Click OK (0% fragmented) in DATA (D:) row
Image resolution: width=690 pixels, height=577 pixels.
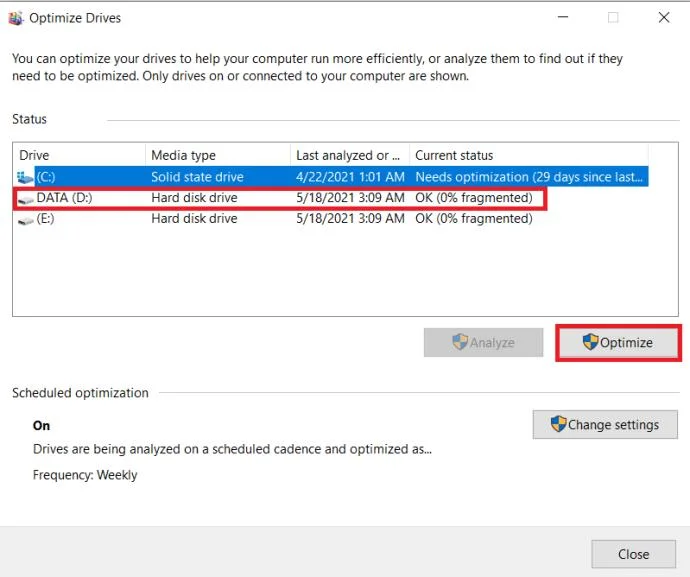474,198
